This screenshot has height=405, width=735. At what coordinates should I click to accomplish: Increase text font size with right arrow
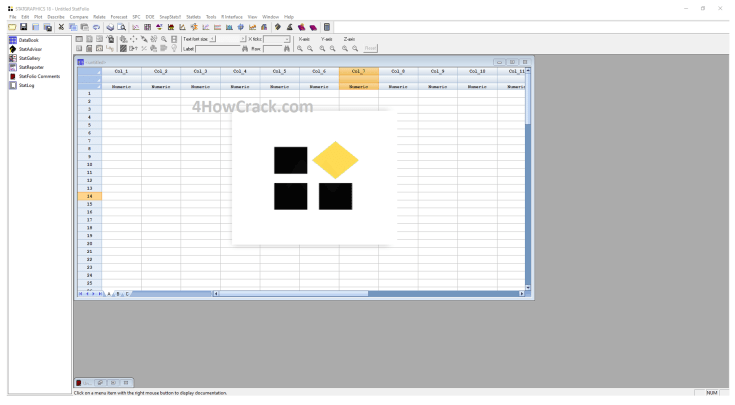243,39
